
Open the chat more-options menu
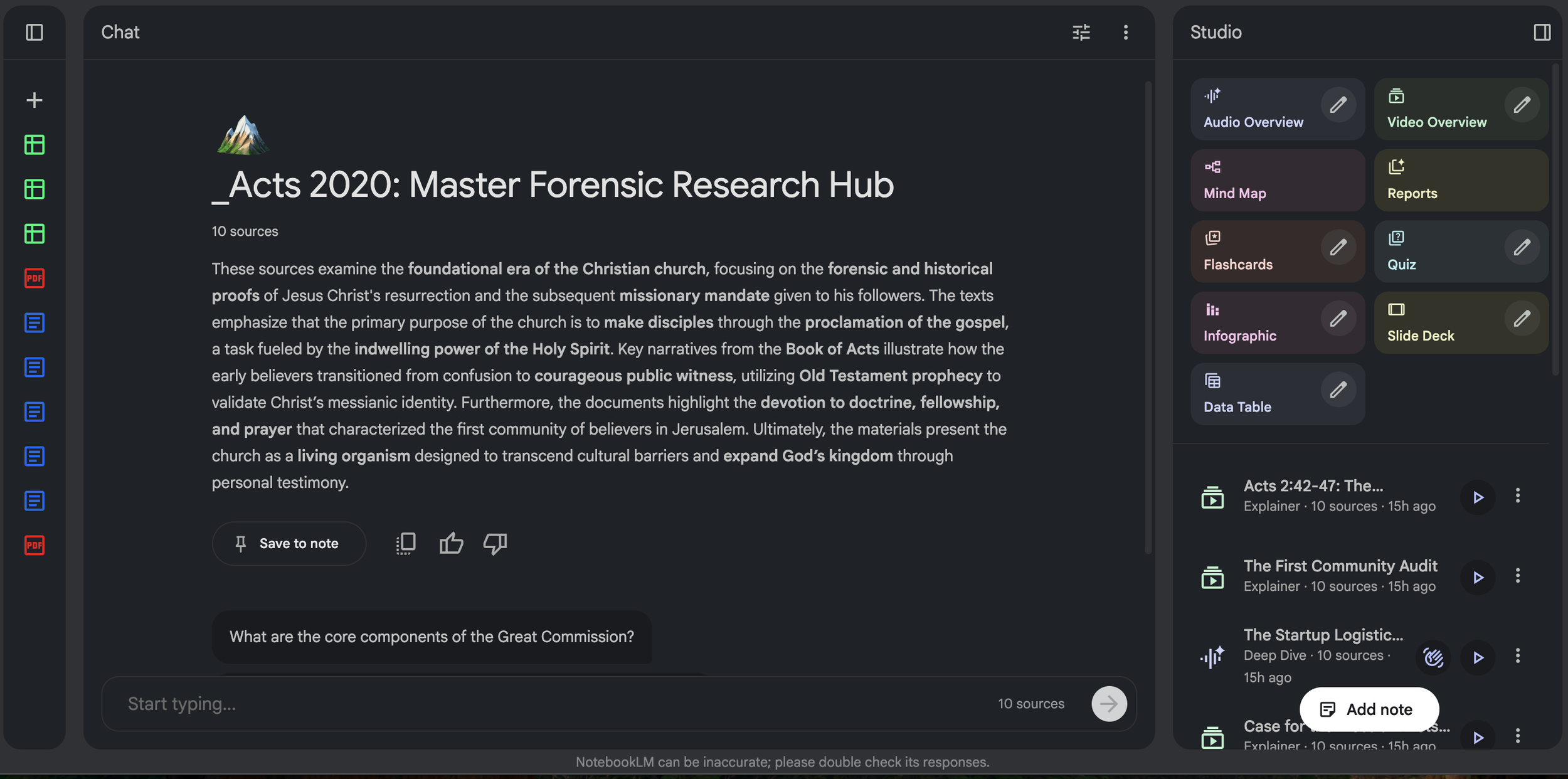click(1125, 32)
